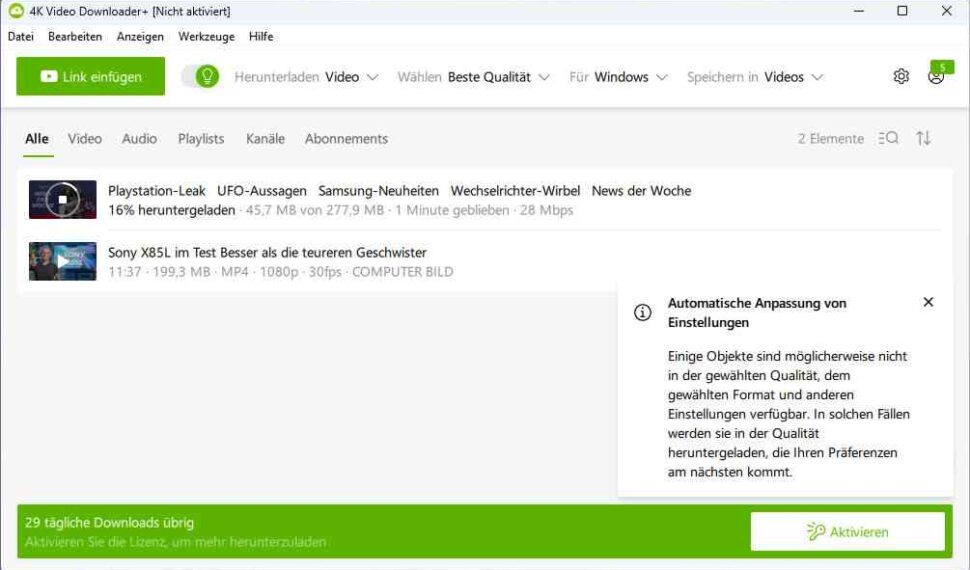
Task: Toggle the smart mode lightbulb switch
Action: (x=200, y=77)
